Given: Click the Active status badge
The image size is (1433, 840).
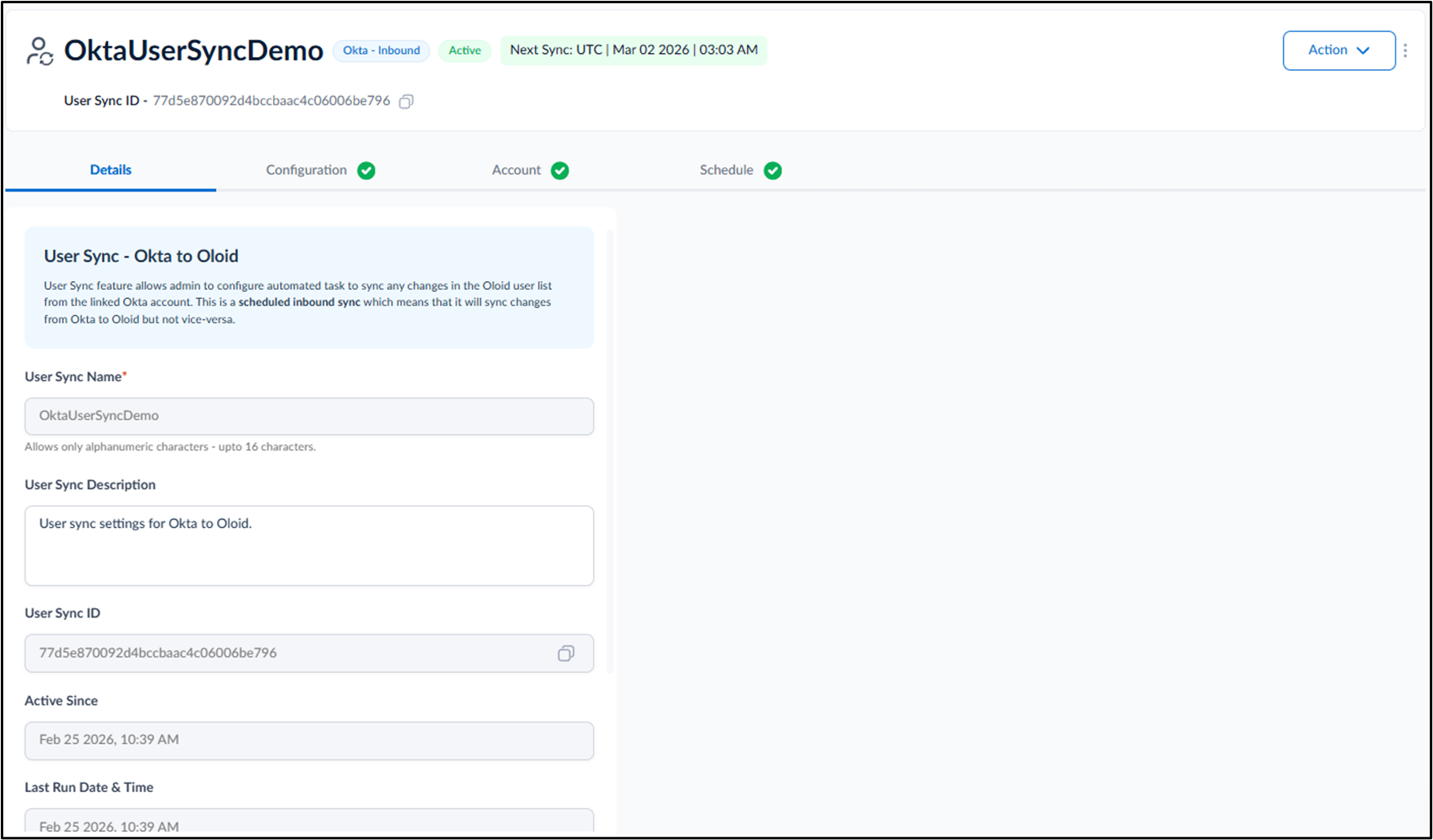Looking at the screenshot, I should coord(465,51).
